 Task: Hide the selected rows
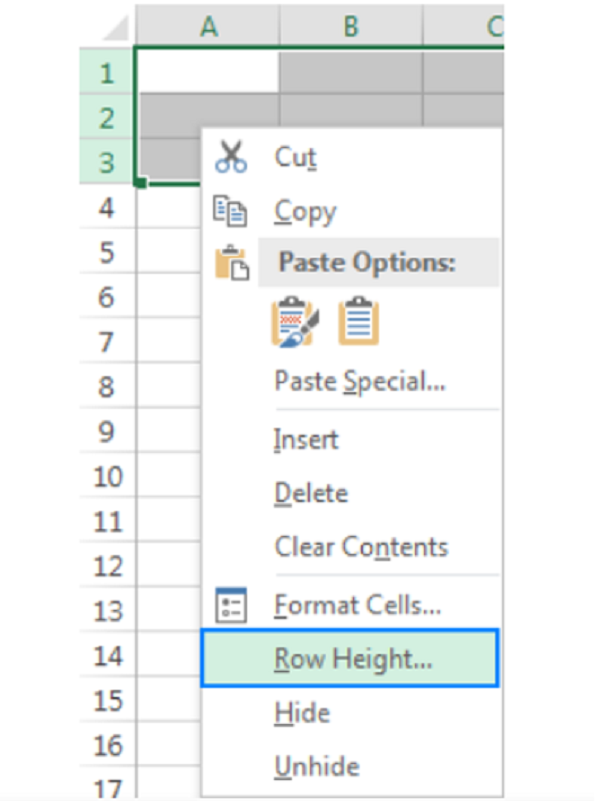302,713
